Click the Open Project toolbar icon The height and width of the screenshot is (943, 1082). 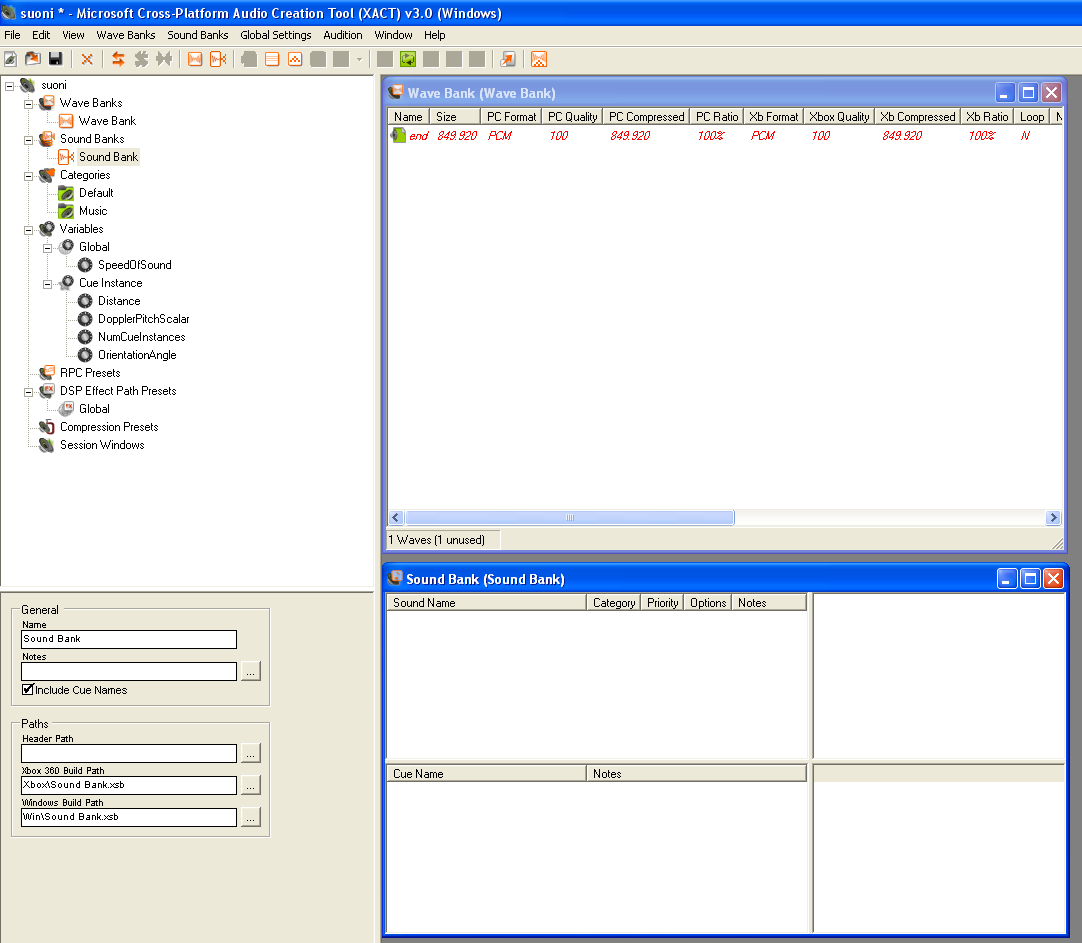click(x=33, y=59)
